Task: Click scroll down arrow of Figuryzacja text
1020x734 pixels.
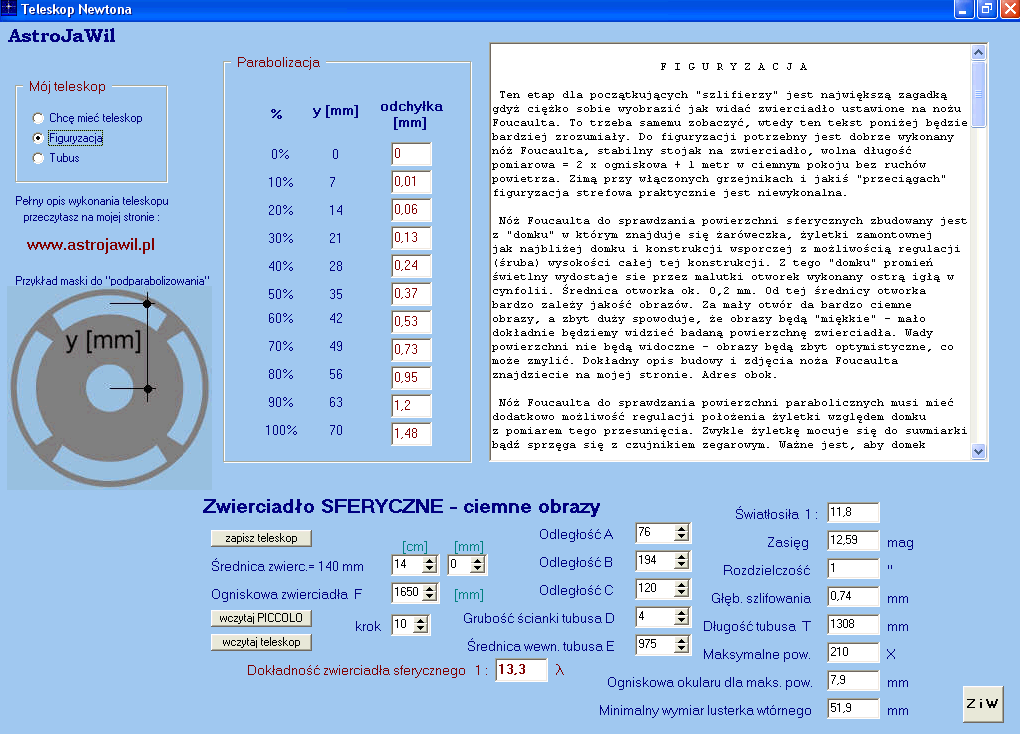Action: (978, 451)
